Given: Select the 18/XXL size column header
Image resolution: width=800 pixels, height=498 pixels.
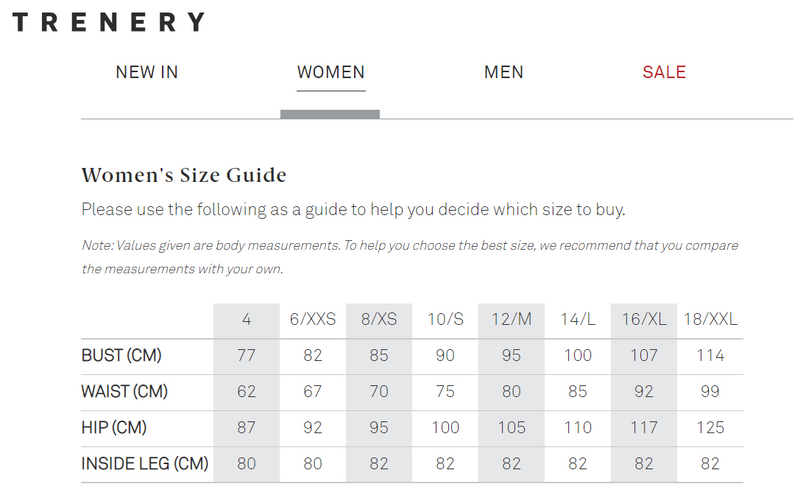Looking at the screenshot, I should 710,320.
